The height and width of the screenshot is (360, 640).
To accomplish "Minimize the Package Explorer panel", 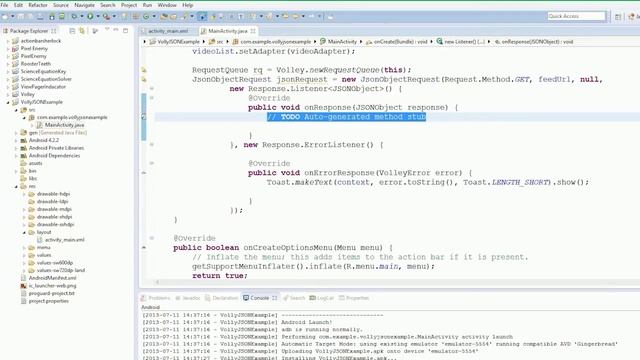I will point(116,31).
